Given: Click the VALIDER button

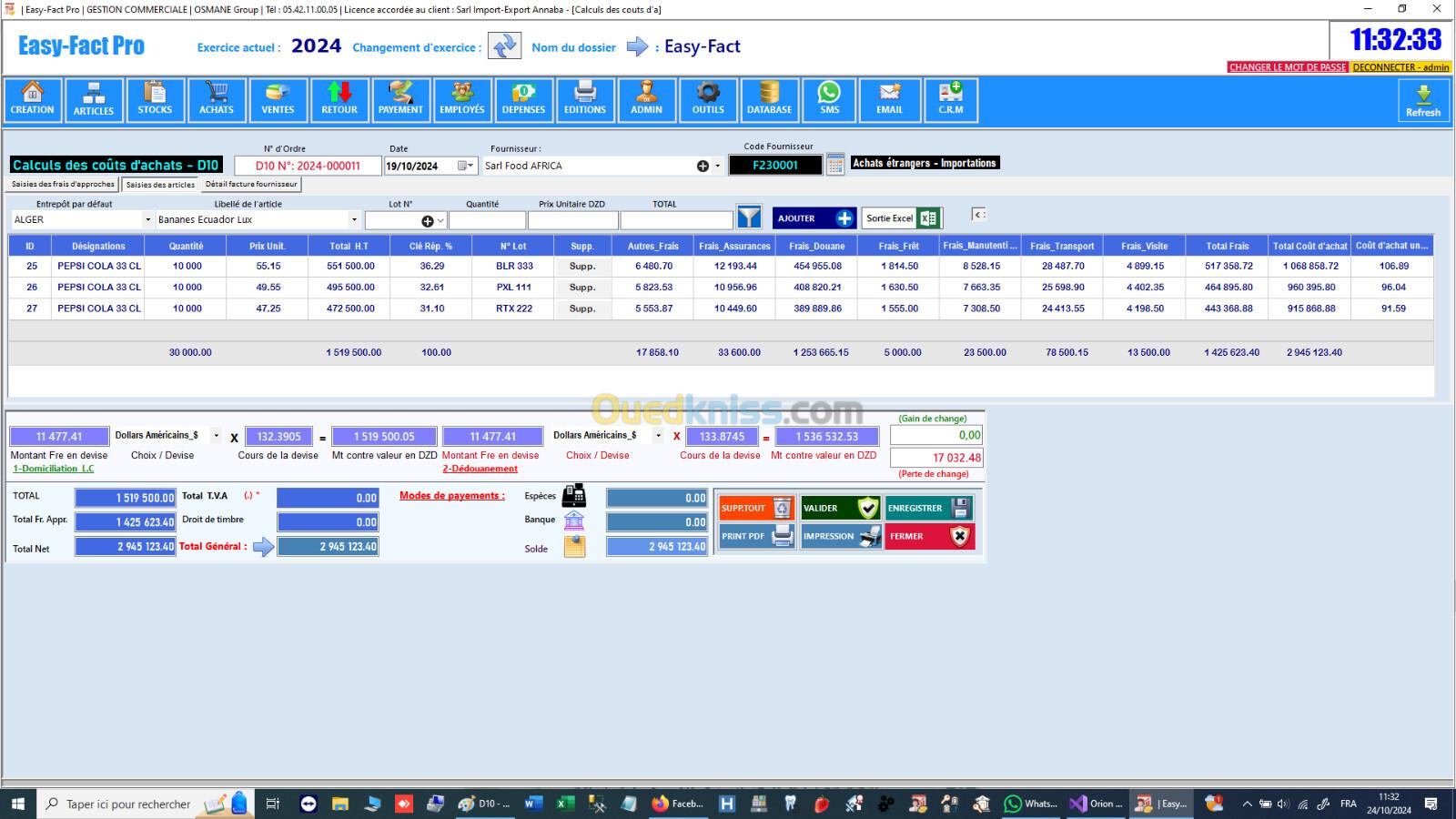Looking at the screenshot, I should (841, 508).
